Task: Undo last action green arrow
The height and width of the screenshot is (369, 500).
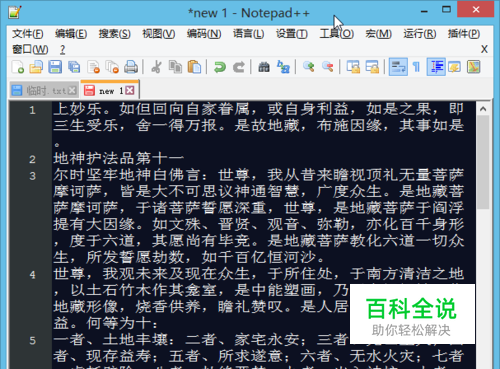Action: (x=220, y=67)
